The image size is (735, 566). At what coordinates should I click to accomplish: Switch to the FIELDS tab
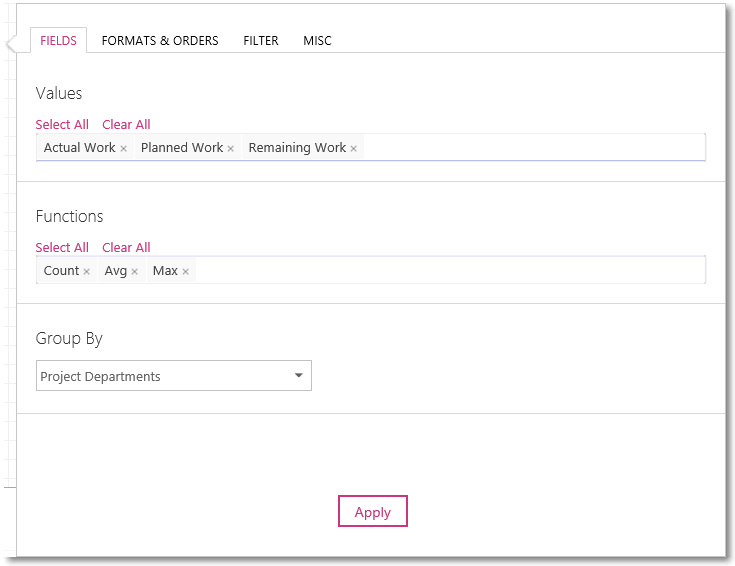(x=59, y=41)
